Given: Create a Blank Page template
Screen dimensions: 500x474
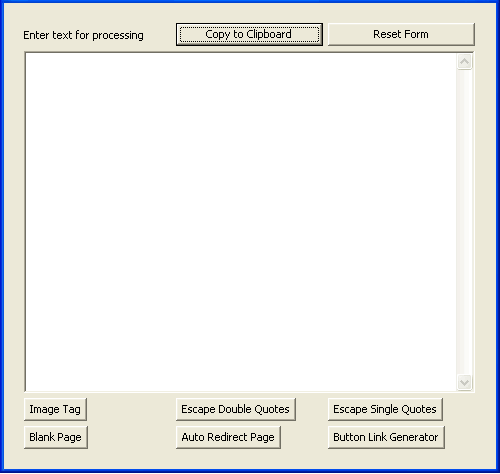Looking at the screenshot, I should click(x=56, y=437).
